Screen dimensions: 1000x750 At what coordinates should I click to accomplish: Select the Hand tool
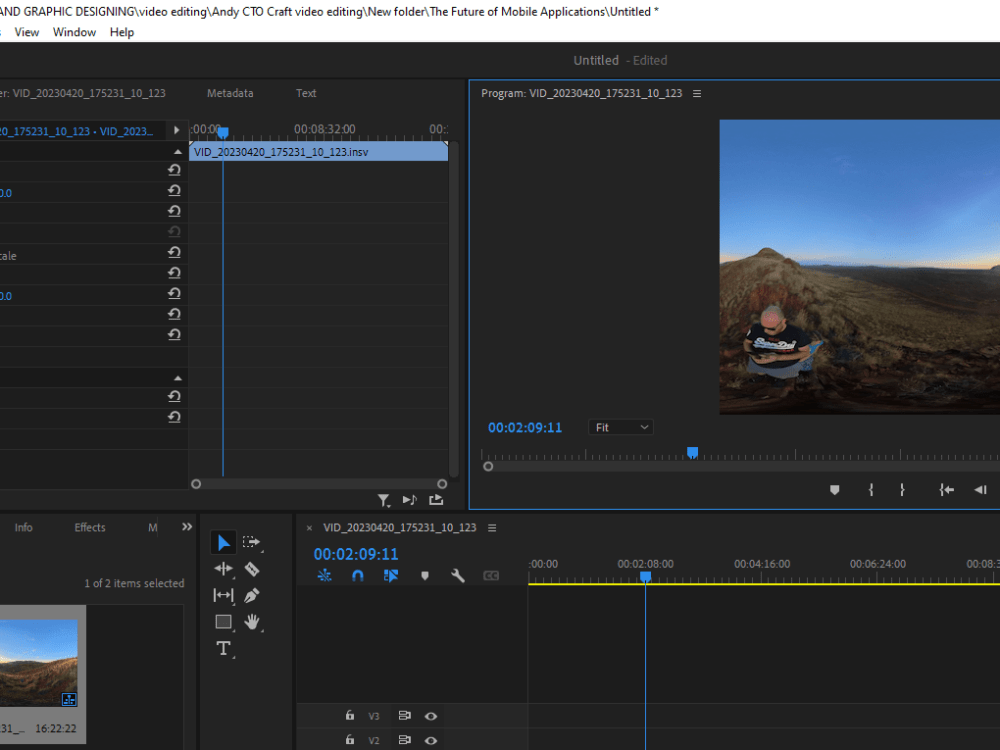point(252,622)
